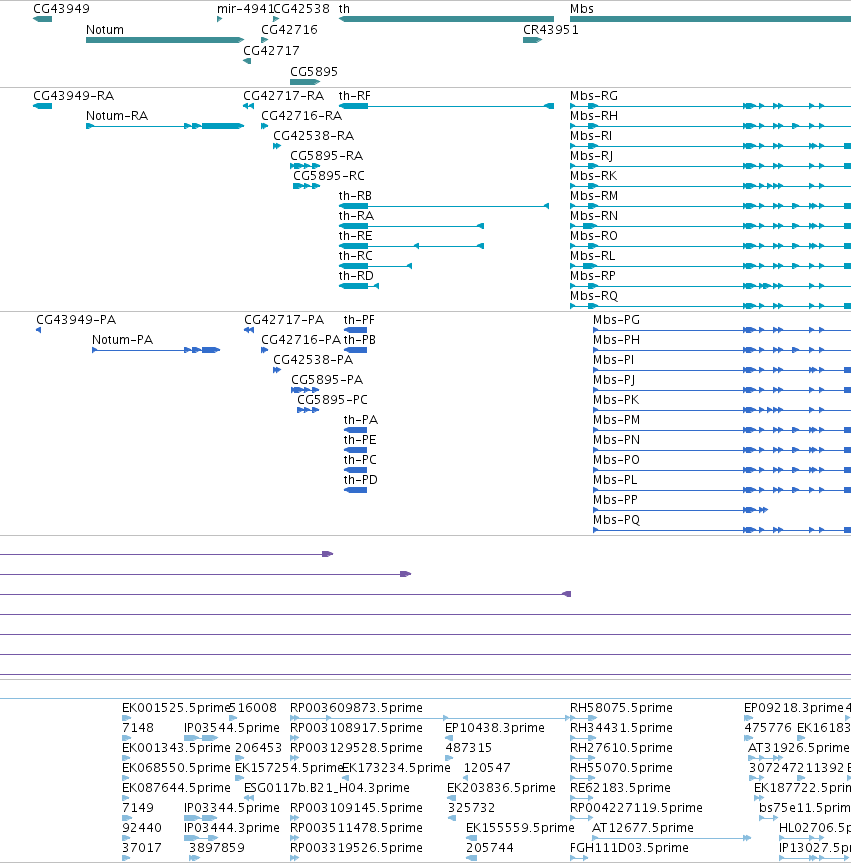Select the AT31926.5prime EST label
The image size is (851, 863).
pyautogui.click(x=799, y=747)
